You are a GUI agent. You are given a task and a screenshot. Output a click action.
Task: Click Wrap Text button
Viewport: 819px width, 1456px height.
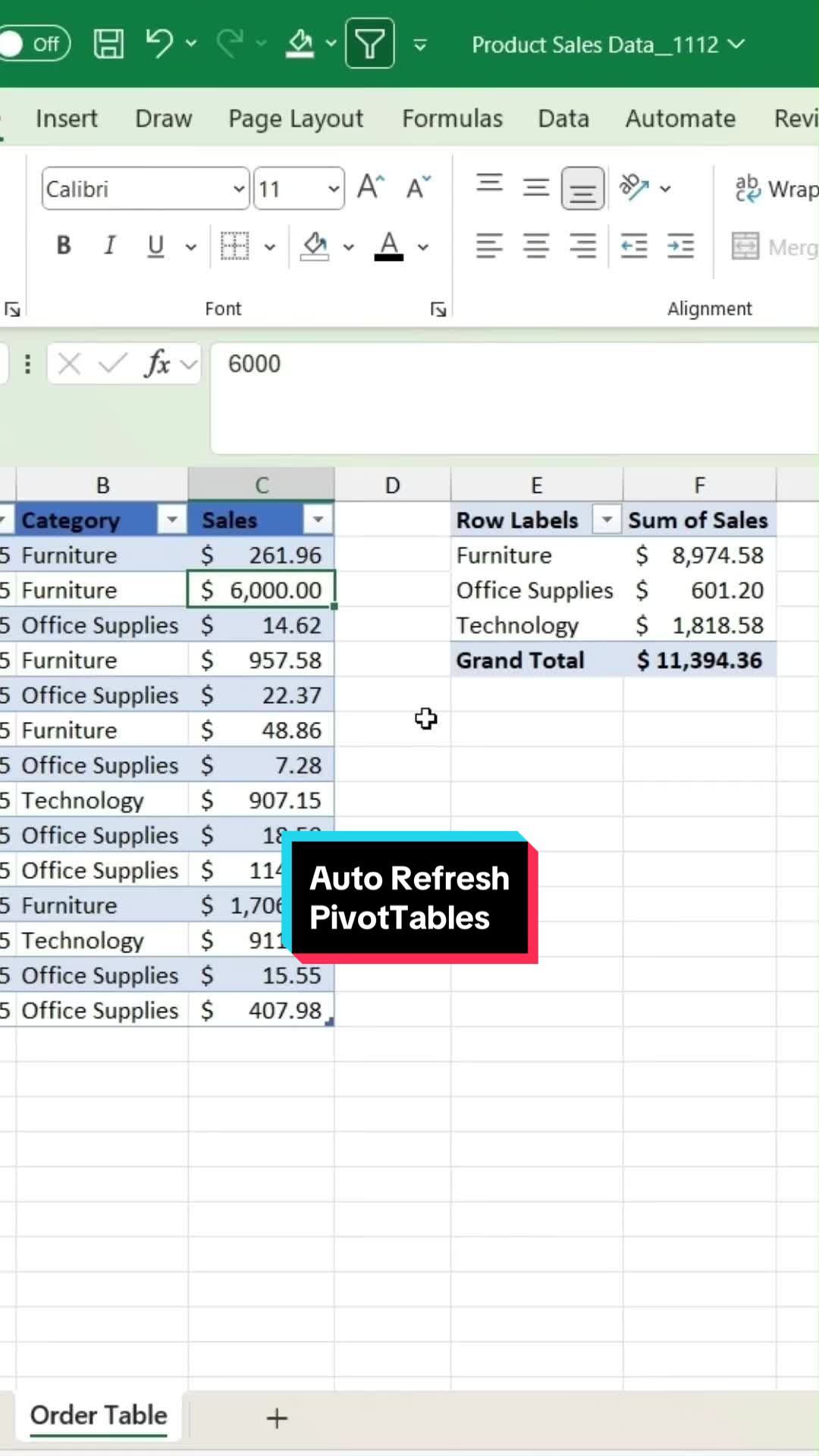(x=775, y=188)
